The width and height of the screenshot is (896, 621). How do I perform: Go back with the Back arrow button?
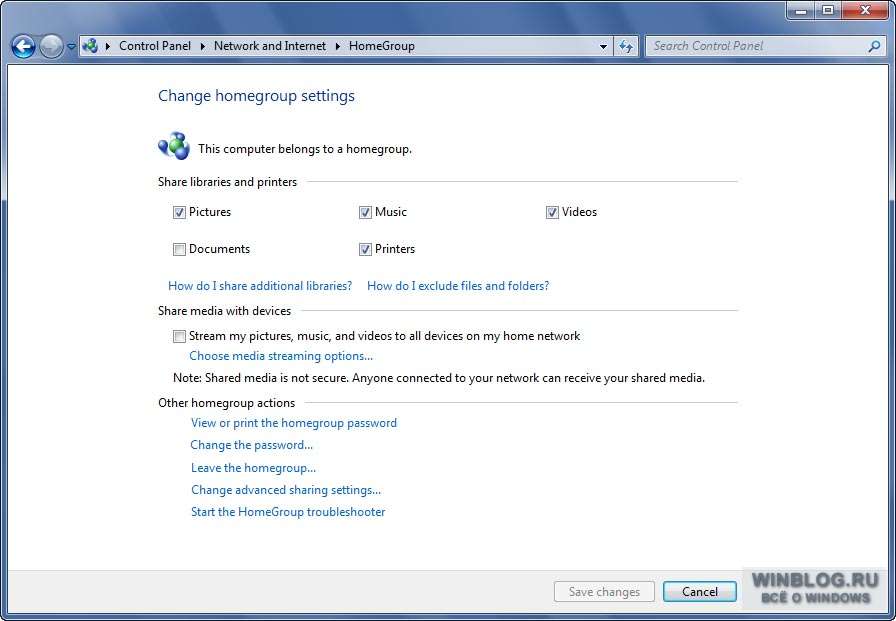[23, 46]
